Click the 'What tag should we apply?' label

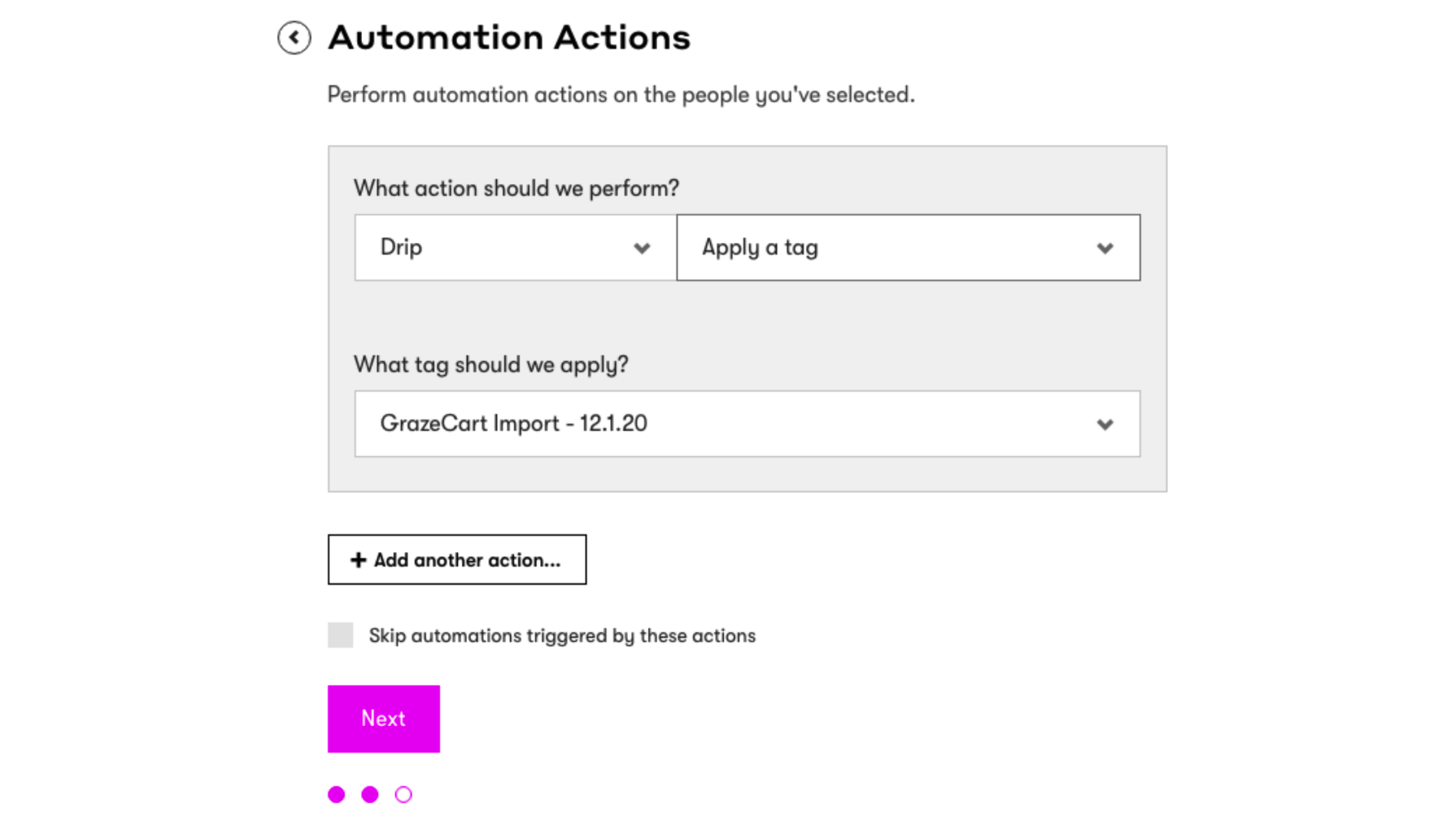pos(491,364)
